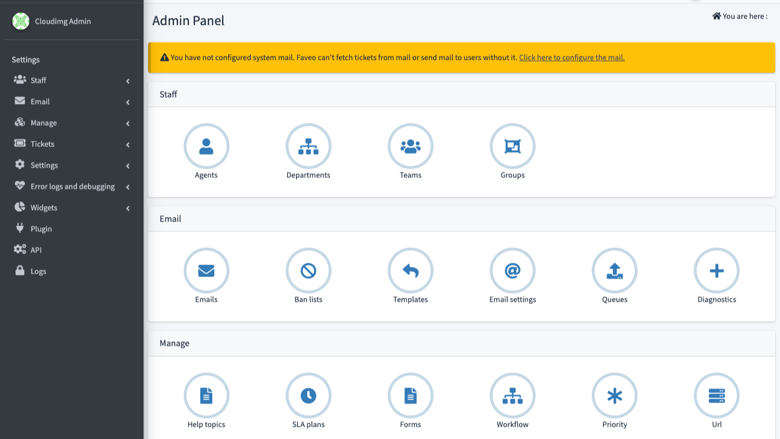This screenshot has height=439, width=780.
Task: Click the home icon in breadcrumb
Action: tap(716, 16)
